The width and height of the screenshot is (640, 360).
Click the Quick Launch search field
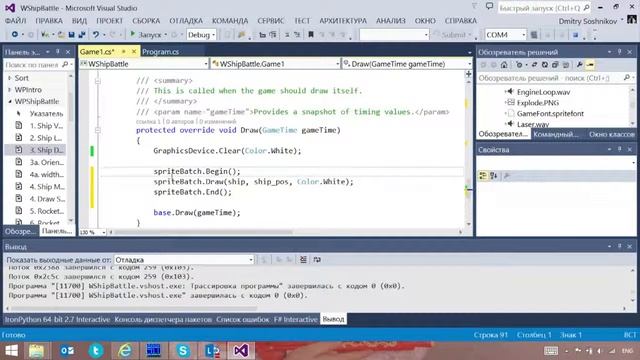tap(544, 8)
